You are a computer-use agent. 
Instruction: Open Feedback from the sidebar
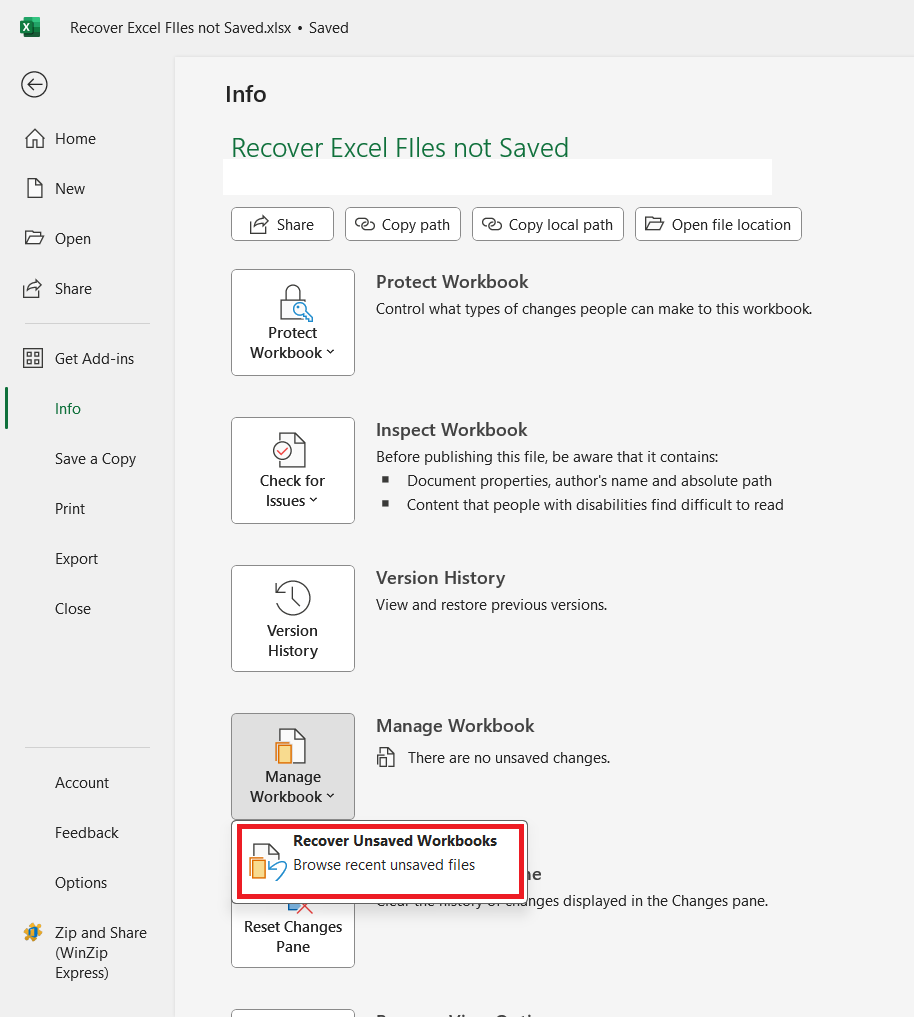86,833
